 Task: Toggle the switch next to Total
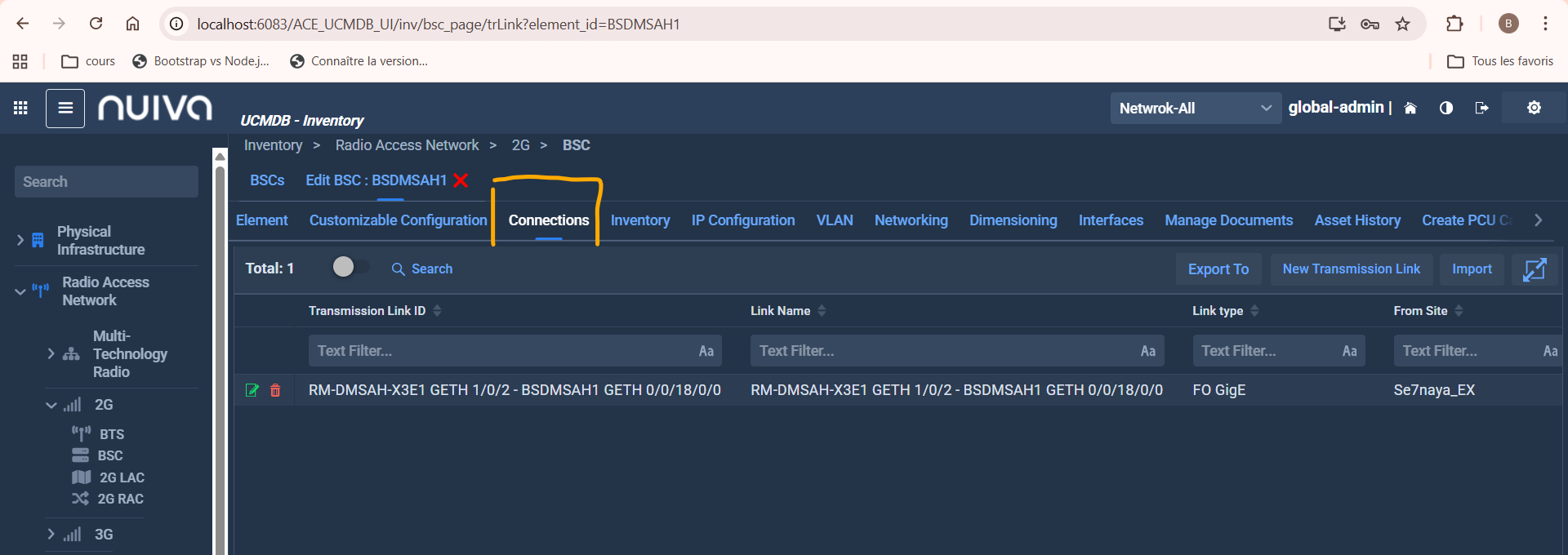350,268
